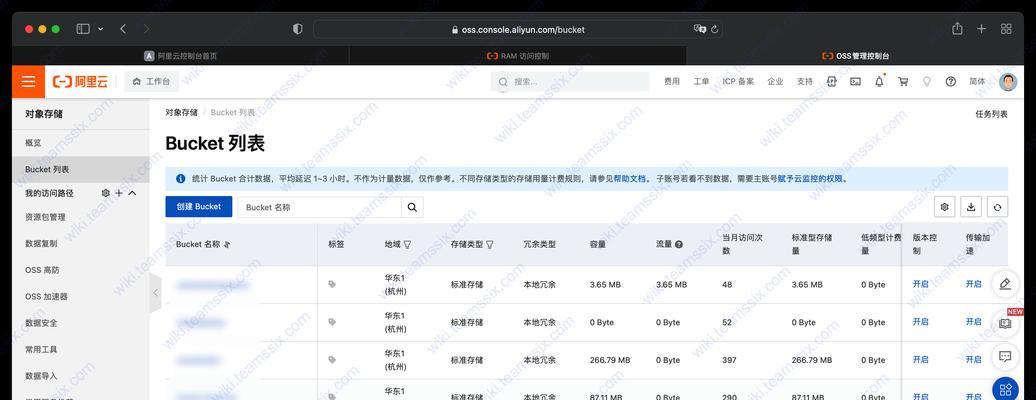Click the 阿里云 logo
The image size is (1036, 400).
pos(80,82)
